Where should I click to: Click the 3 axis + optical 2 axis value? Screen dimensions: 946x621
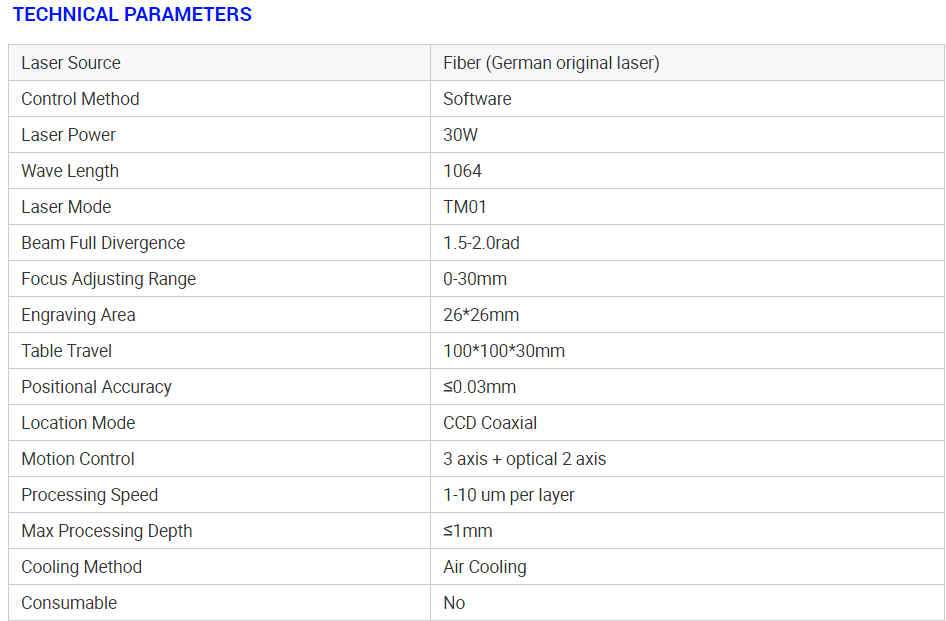[x=524, y=459]
